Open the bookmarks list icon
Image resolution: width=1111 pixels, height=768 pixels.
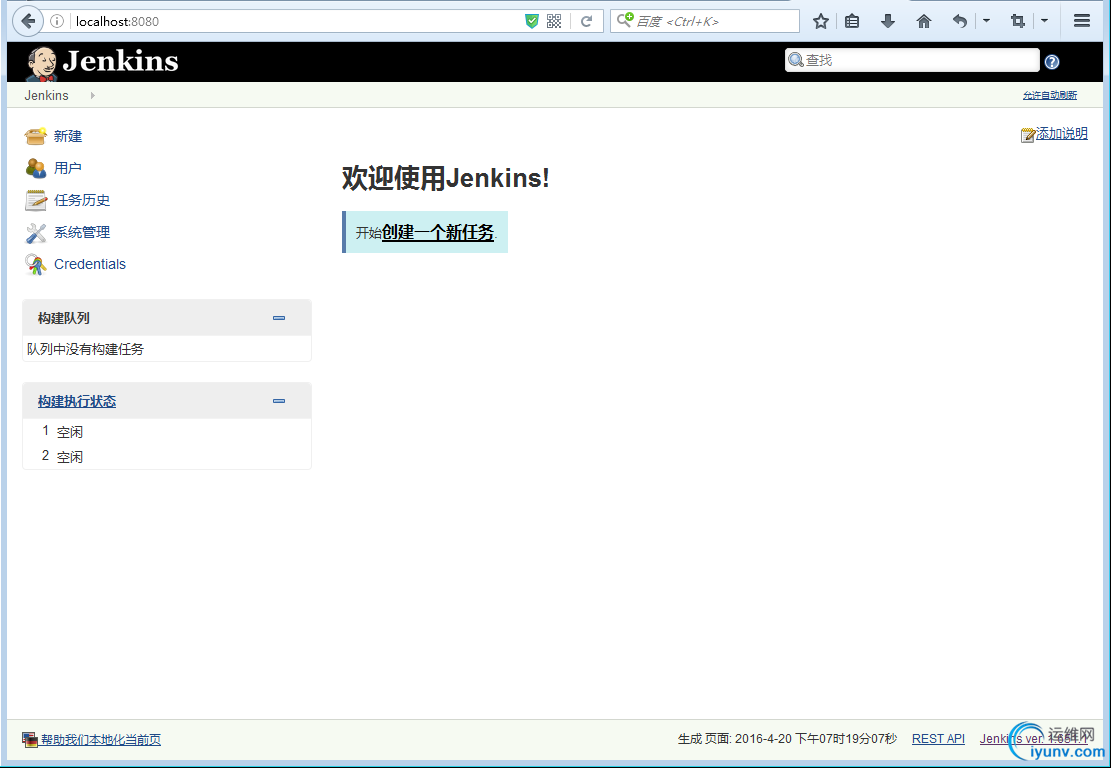(852, 21)
